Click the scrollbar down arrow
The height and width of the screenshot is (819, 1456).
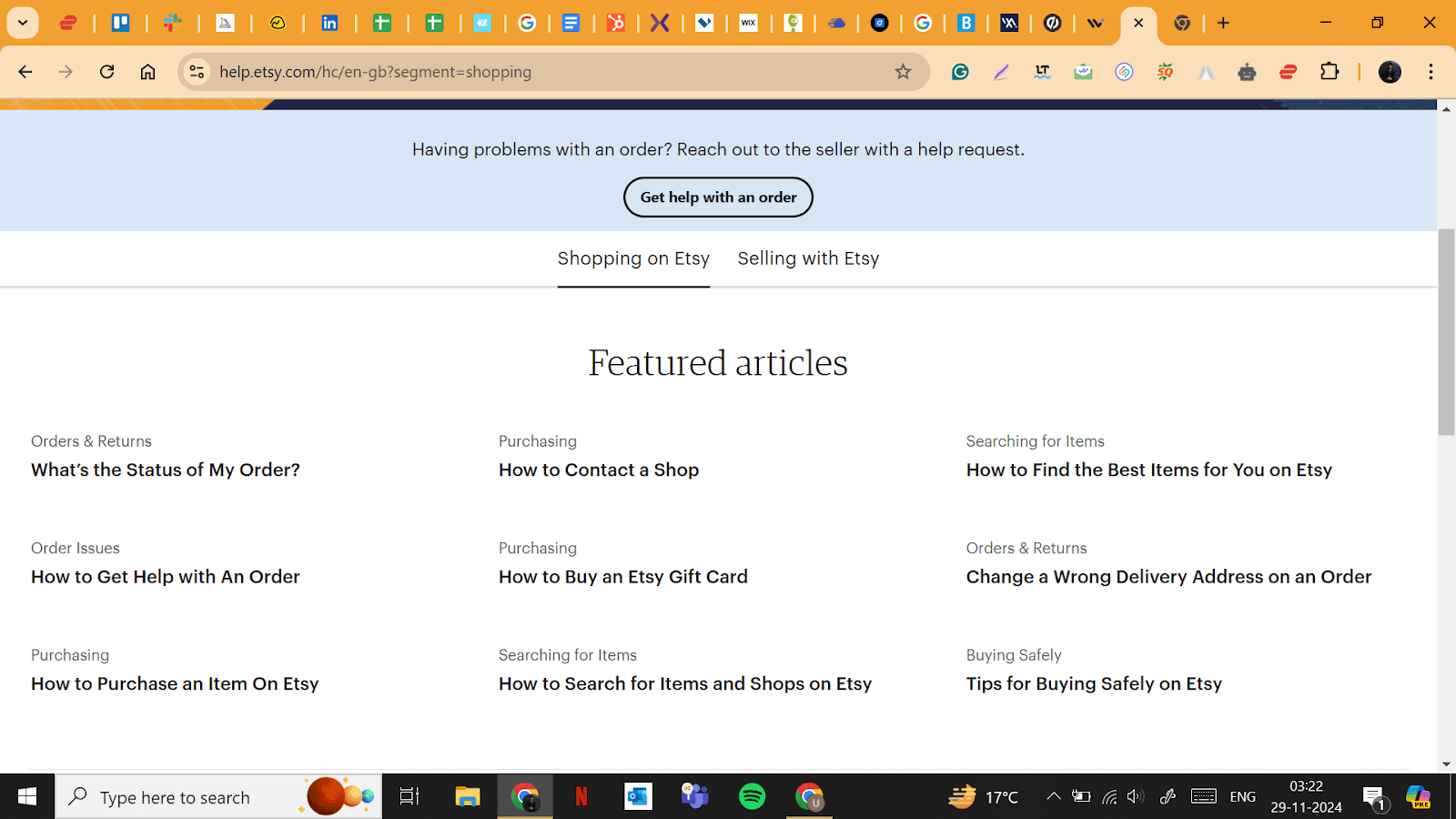click(1446, 764)
